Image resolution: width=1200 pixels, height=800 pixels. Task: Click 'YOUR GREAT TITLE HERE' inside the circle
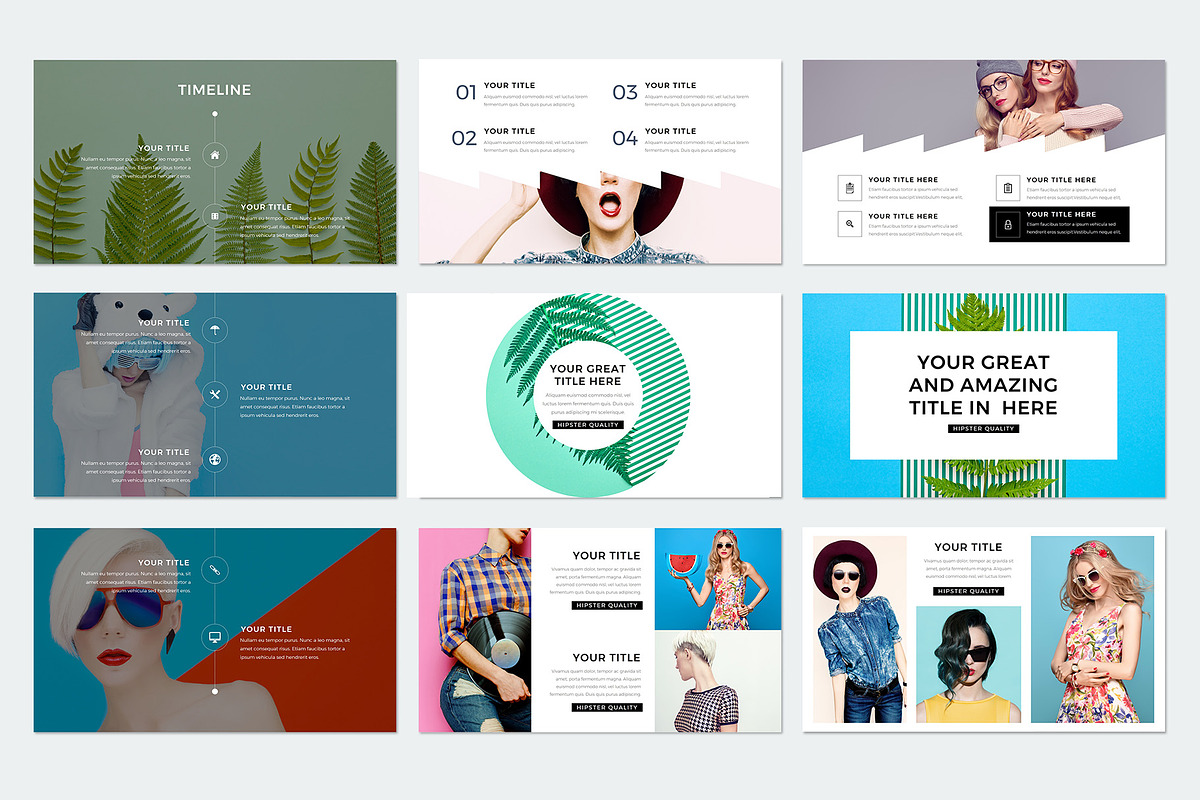[x=588, y=375]
